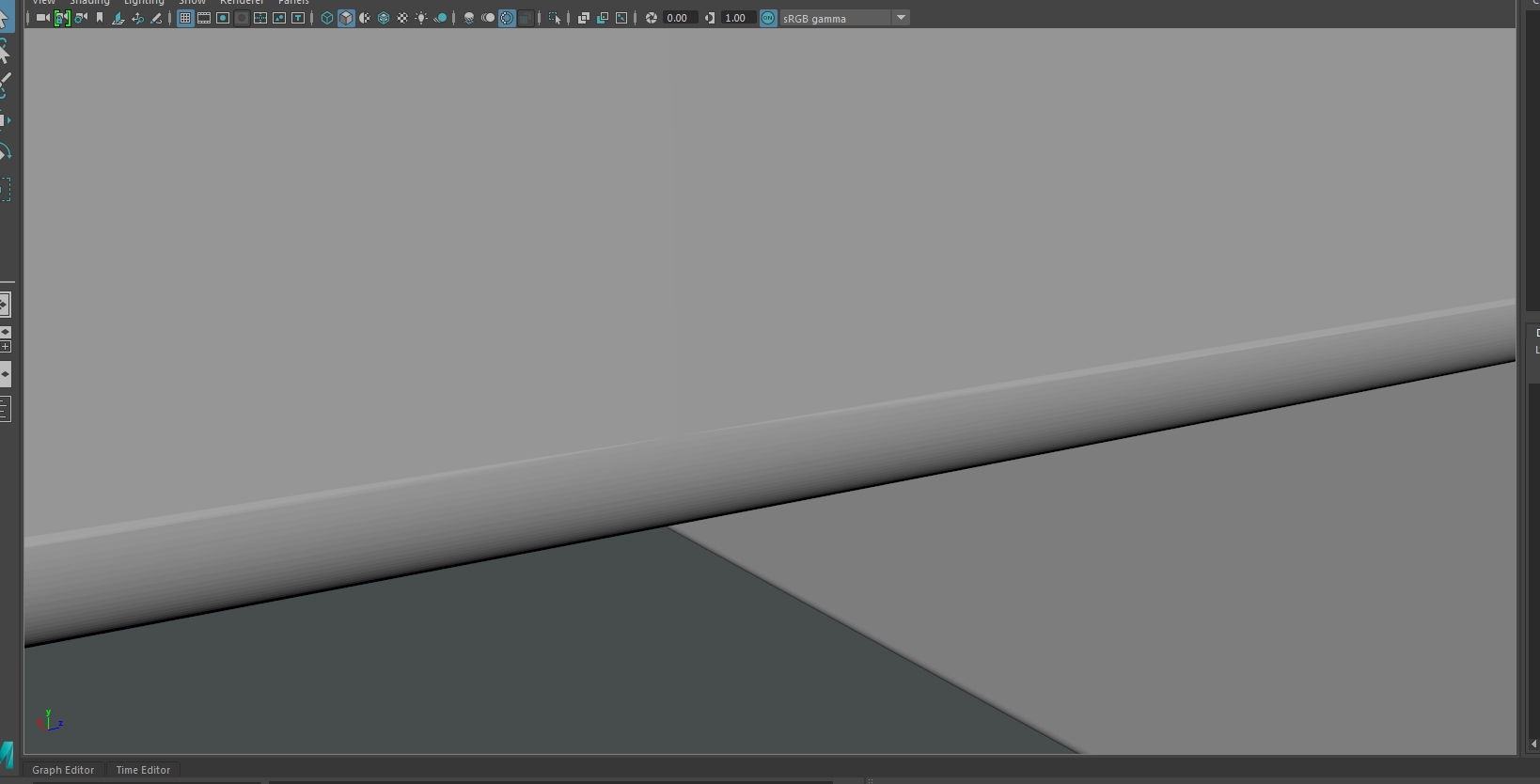Image resolution: width=1540 pixels, height=784 pixels.
Task: Open the panel Lighting menu
Action: 144,3
